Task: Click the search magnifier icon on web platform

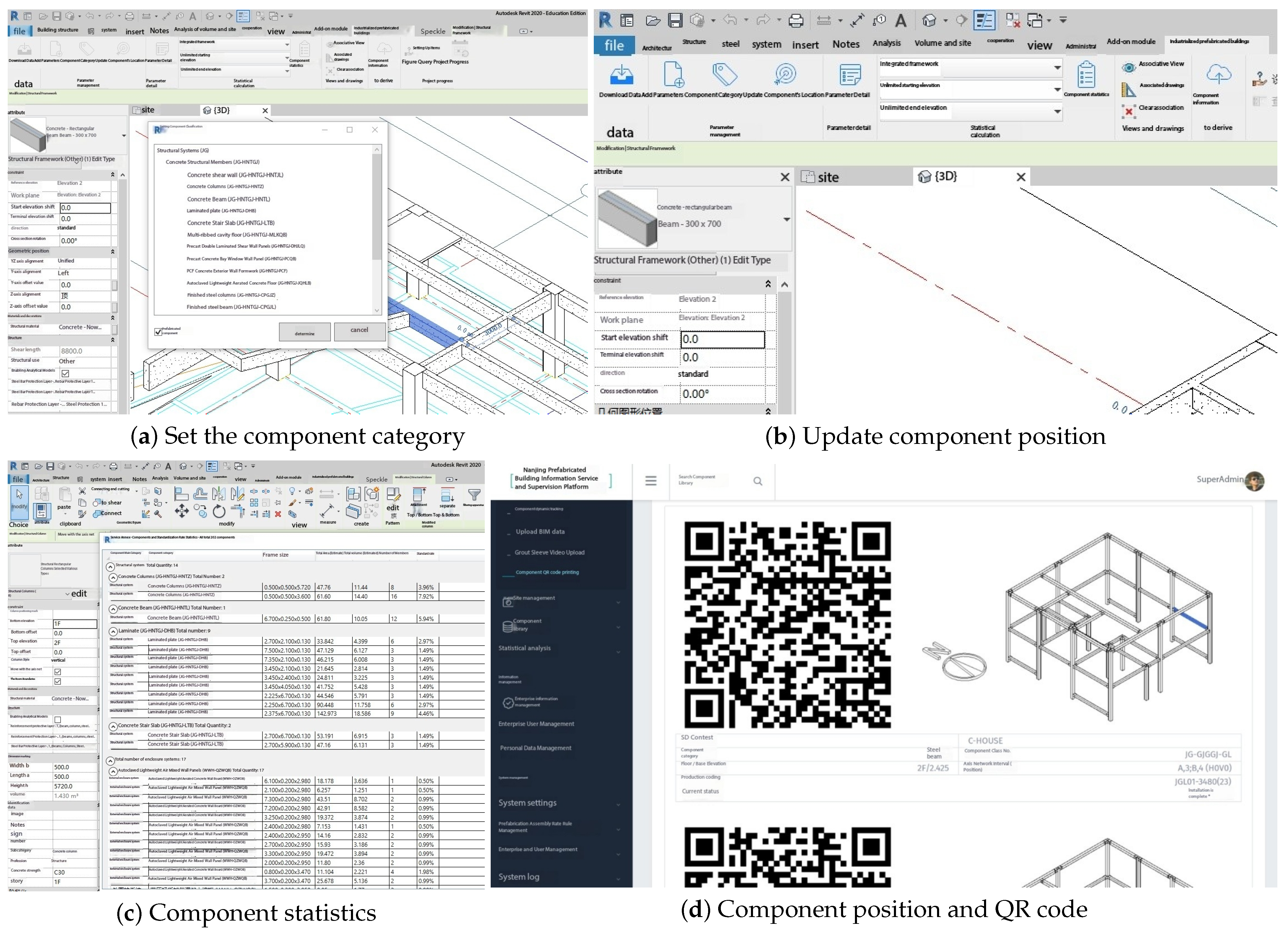Action: pyautogui.click(x=757, y=481)
